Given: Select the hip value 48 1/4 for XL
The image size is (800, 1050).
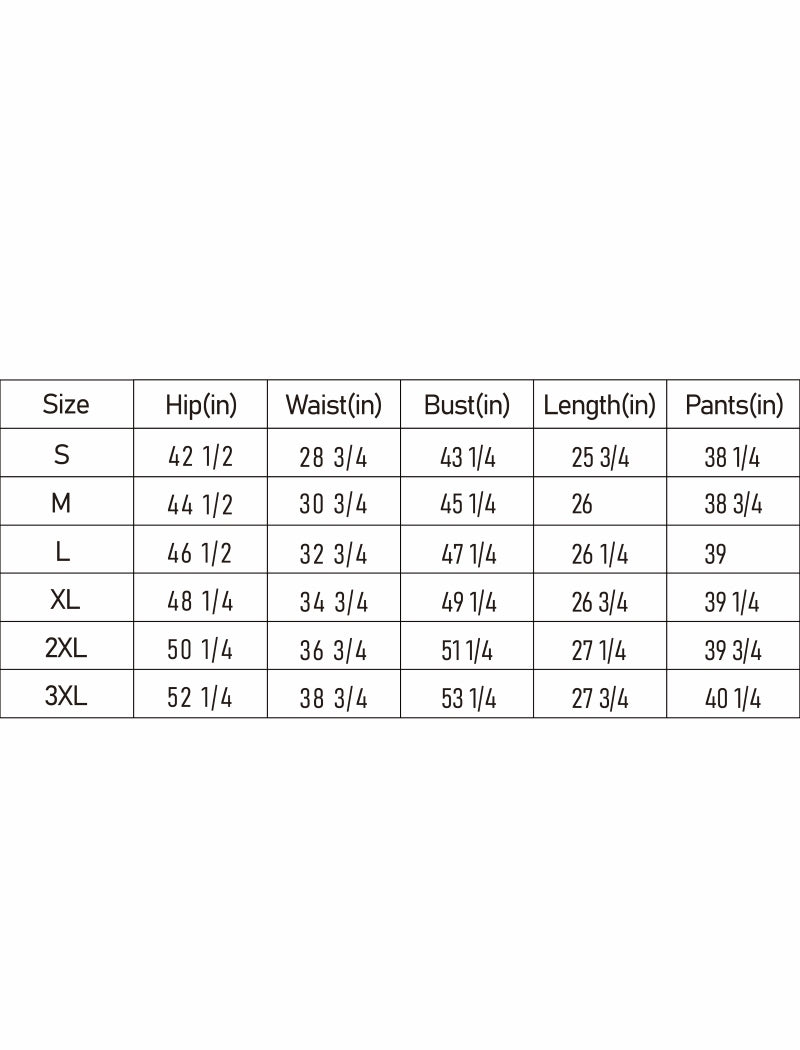Looking at the screenshot, I should [x=200, y=602].
